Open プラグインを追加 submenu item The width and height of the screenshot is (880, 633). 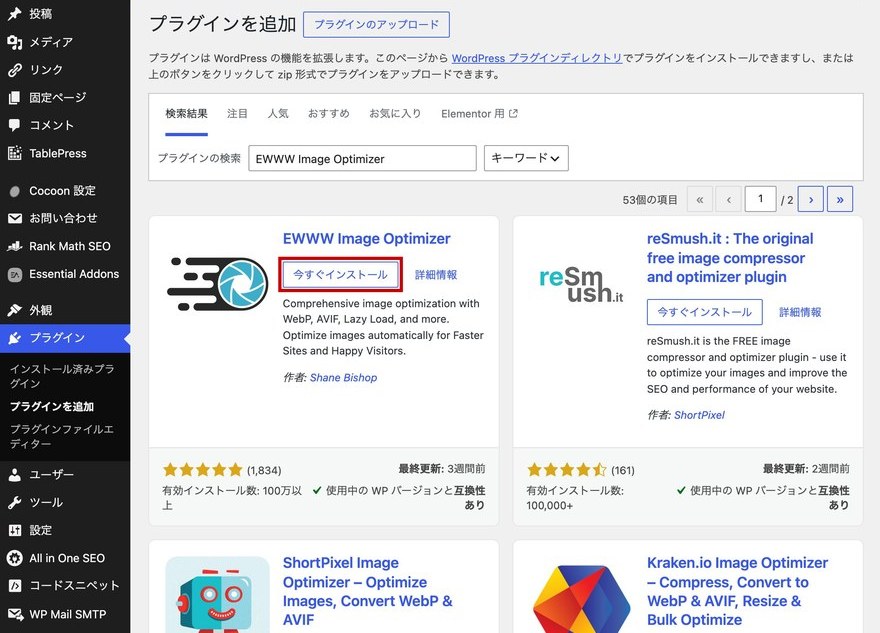tap(52, 407)
